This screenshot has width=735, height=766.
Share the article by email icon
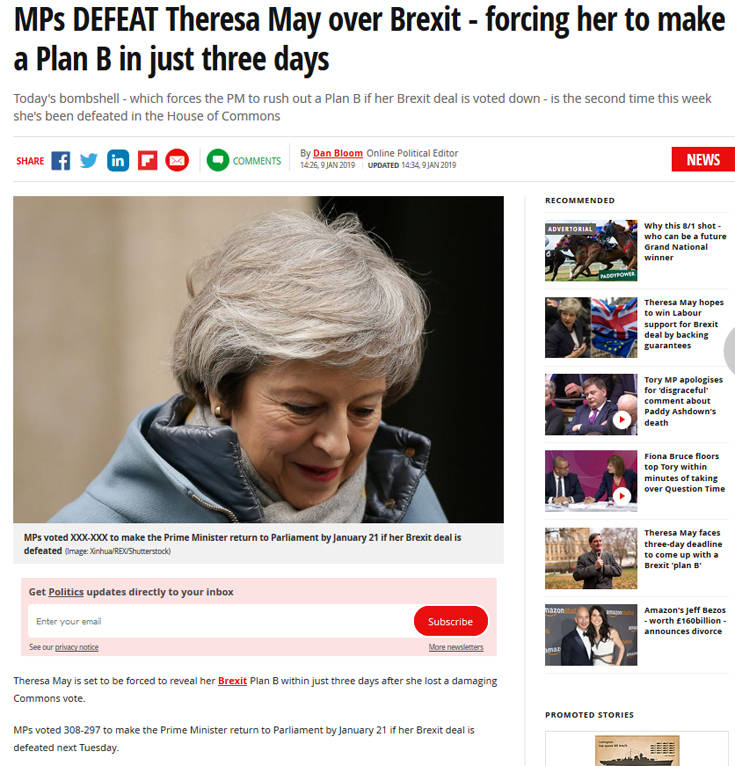click(177, 160)
